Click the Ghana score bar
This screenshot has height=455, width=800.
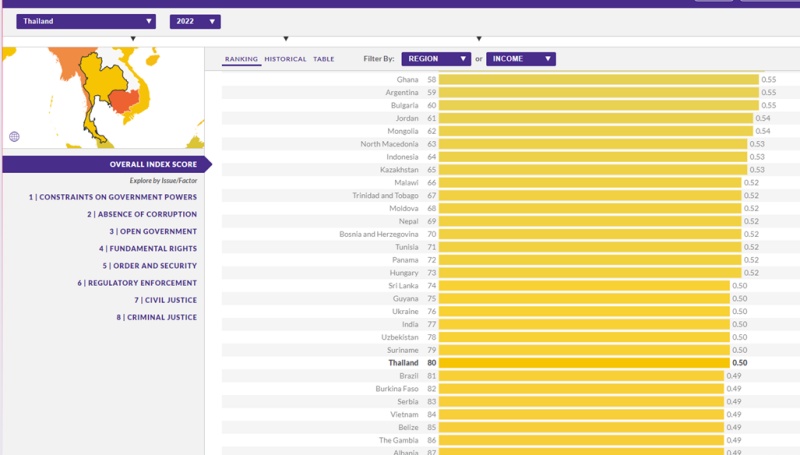tap(598, 79)
